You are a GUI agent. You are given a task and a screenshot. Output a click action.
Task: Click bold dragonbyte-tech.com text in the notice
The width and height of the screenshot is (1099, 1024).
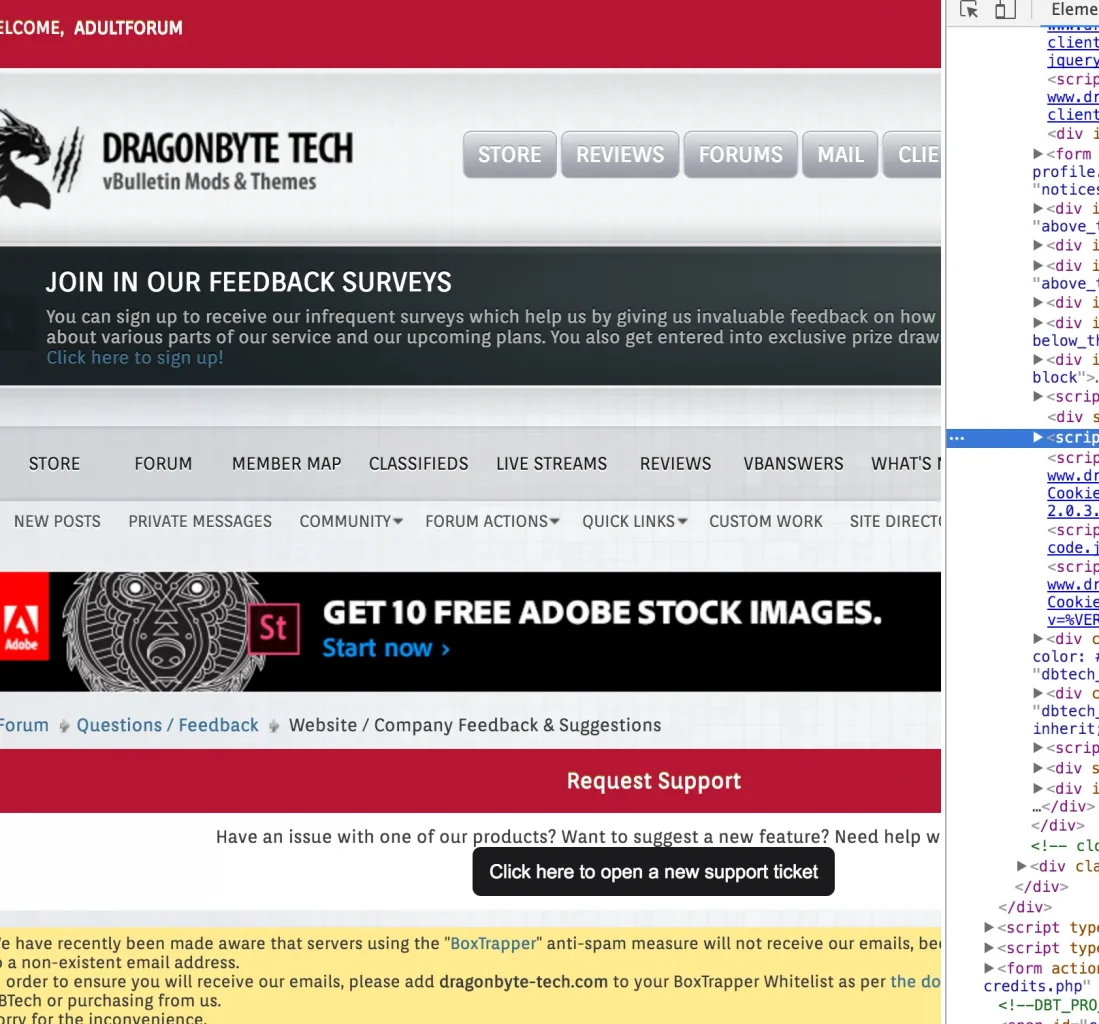[x=524, y=981]
